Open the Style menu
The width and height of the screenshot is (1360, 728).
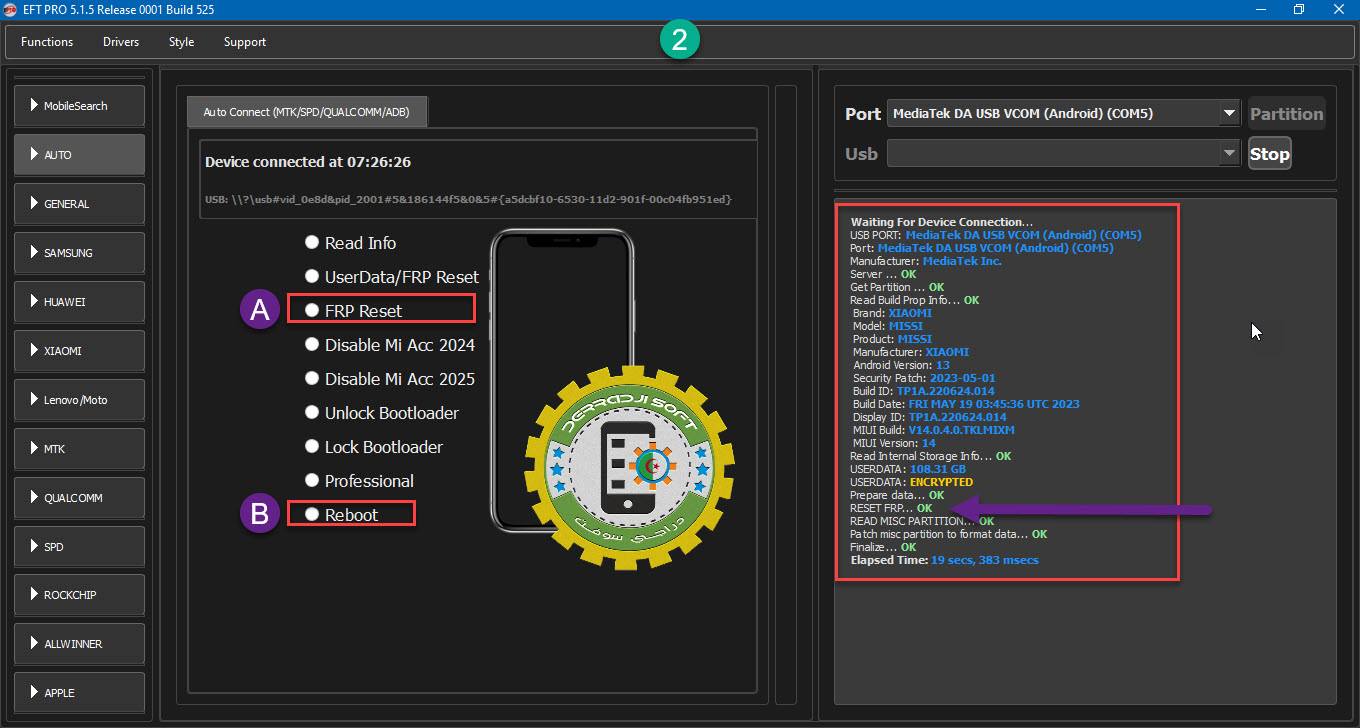pyautogui.click(x=181, y=42)
